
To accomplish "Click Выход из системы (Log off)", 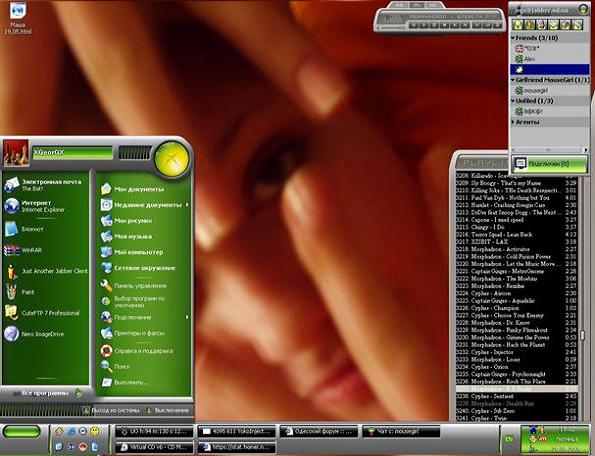I will (x=112, y=410).
